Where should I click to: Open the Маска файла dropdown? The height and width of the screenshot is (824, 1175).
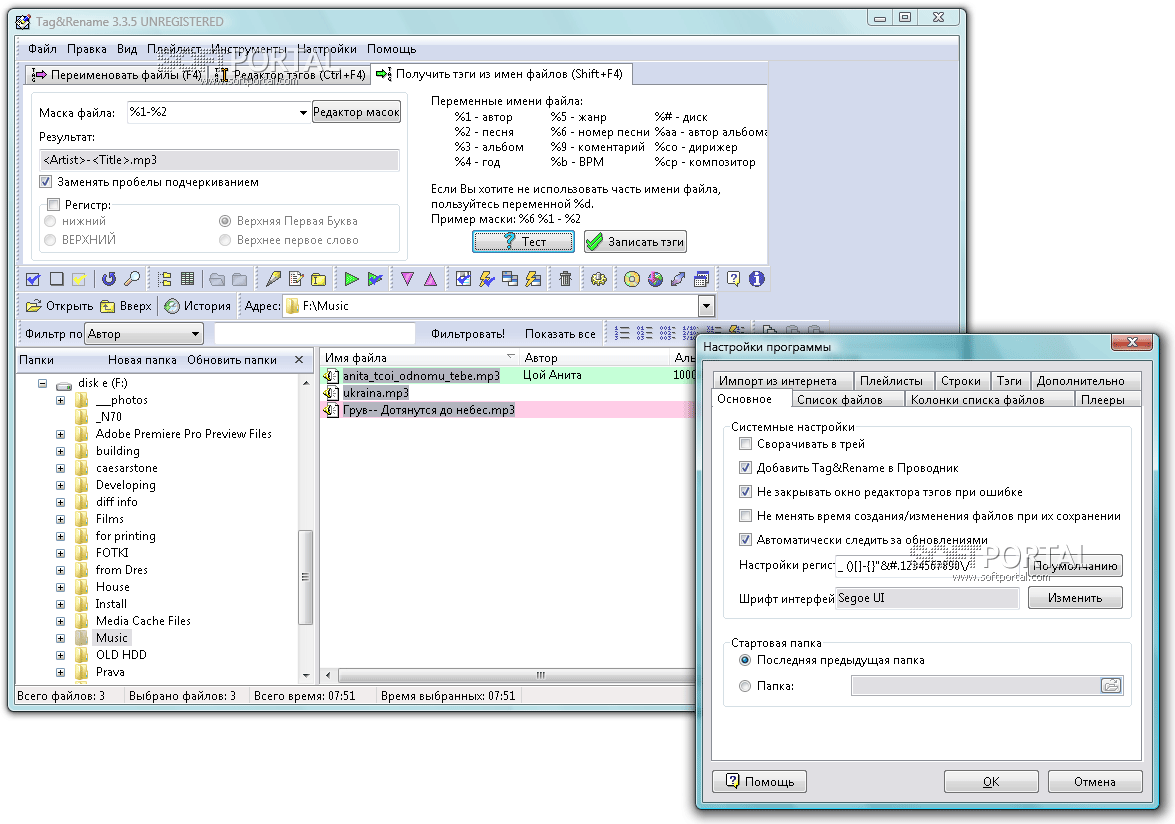(x=304, y=113)
